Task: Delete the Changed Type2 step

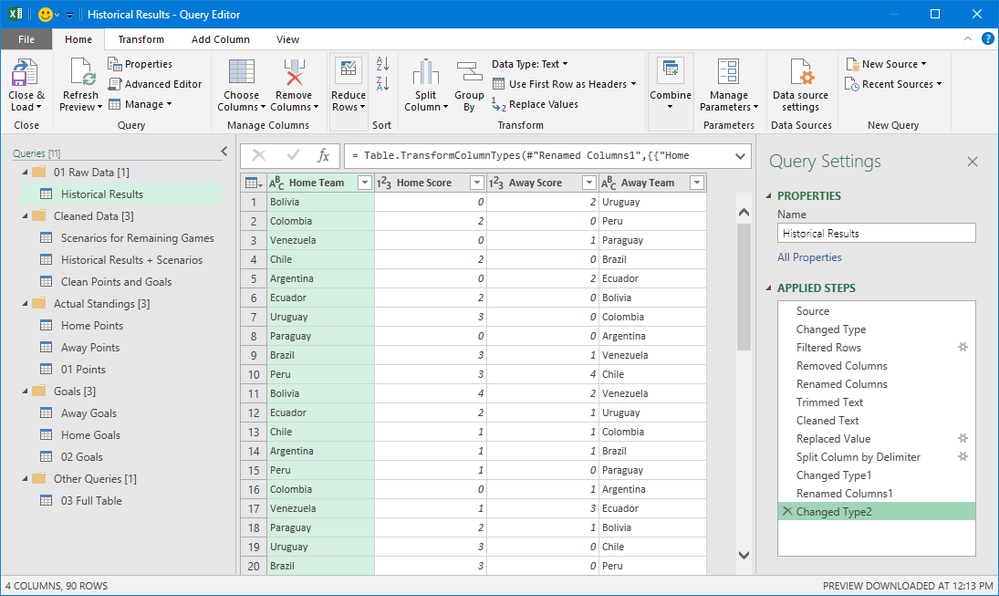Action: pyautogui.click(x=787, y=511)
